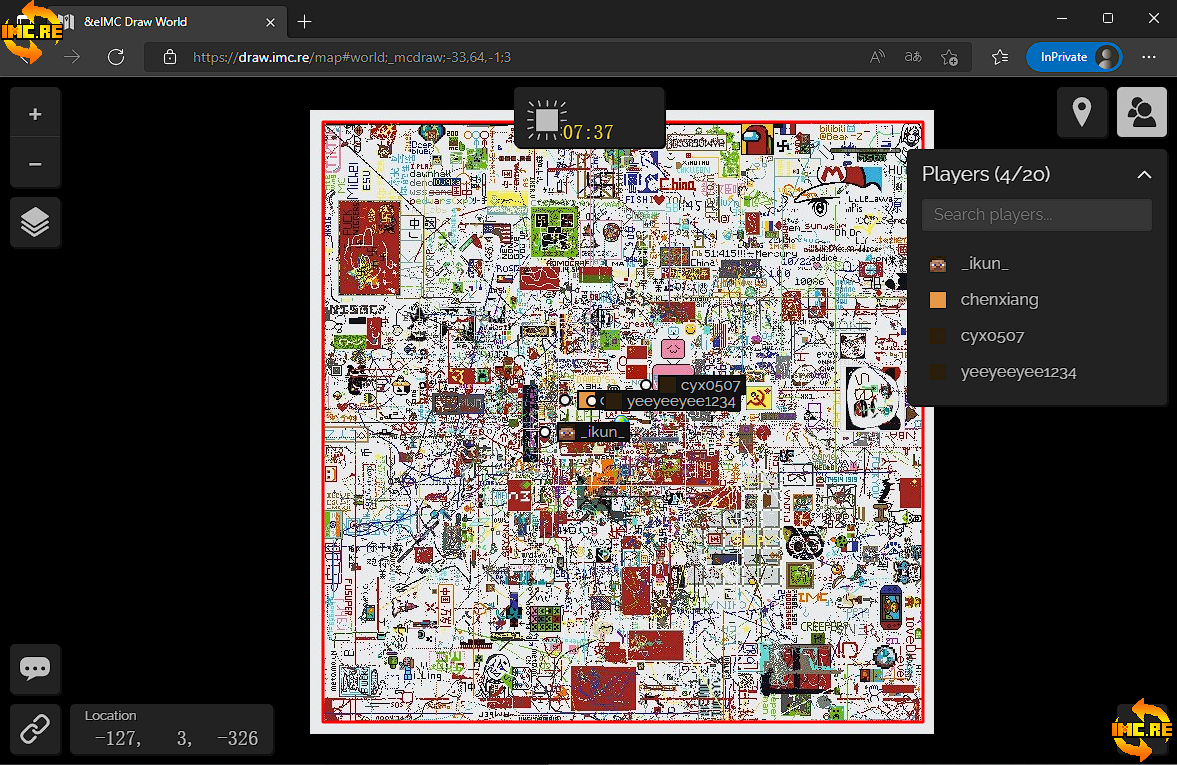
Task: Open the InPrivate profile button
Action: [1073, 57]
